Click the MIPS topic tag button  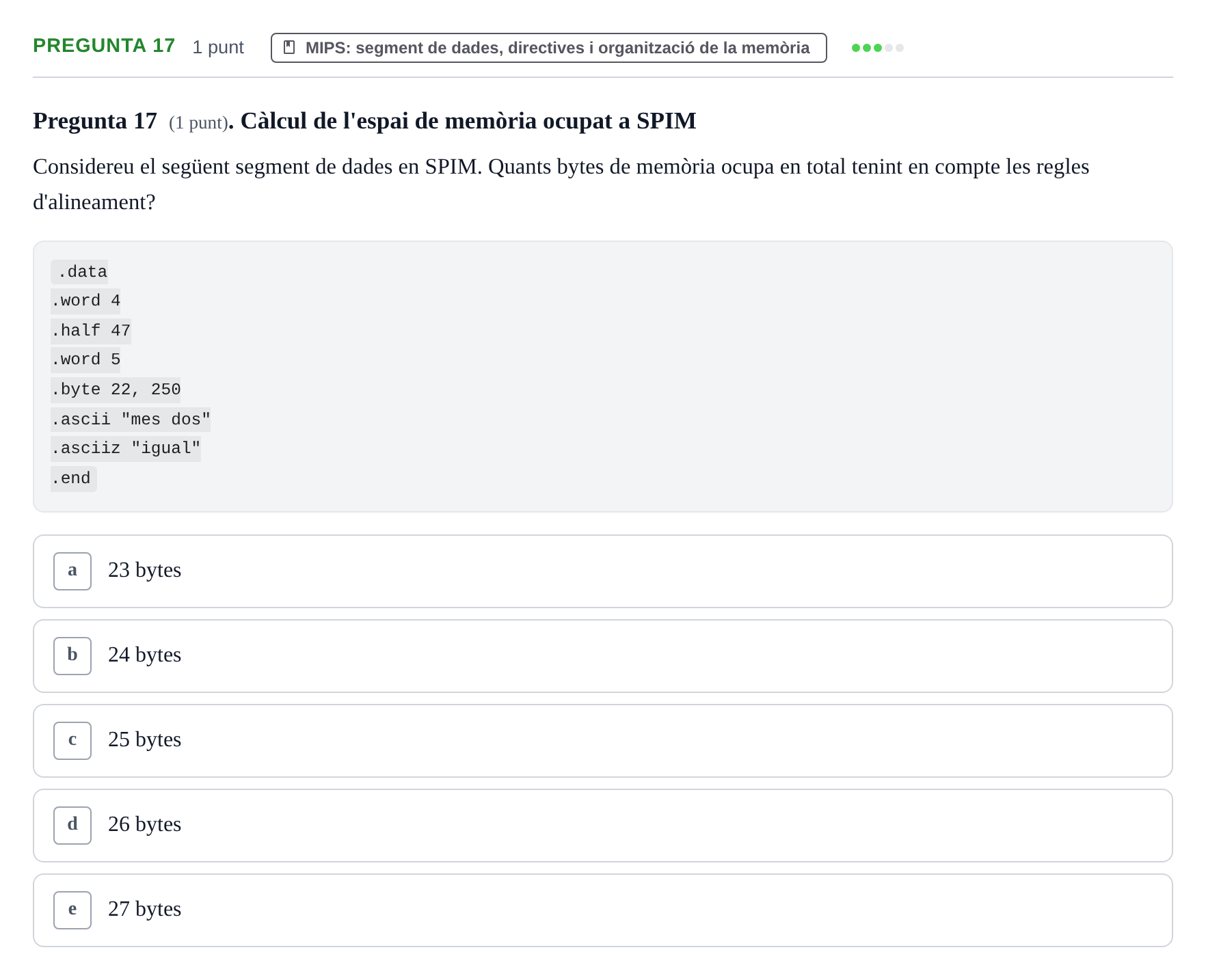point(548,48)
